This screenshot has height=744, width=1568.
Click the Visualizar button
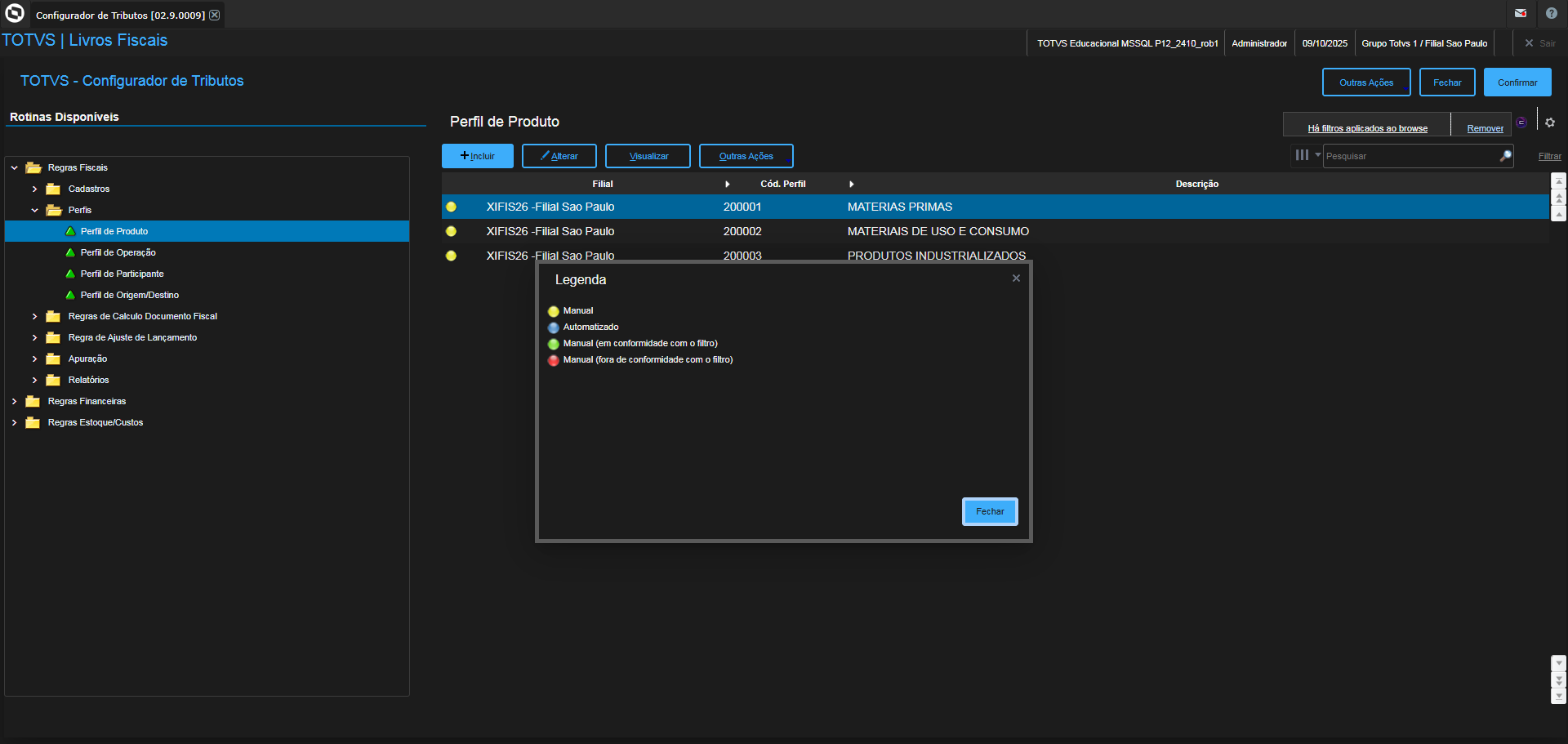pyautogui.click(x=648, y=156)
